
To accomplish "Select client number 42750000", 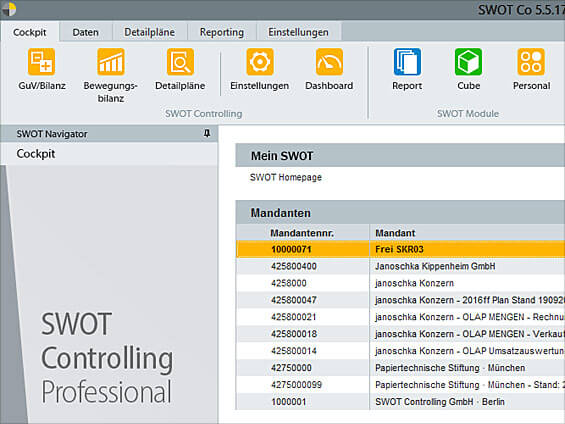I will tap(291, 368).
